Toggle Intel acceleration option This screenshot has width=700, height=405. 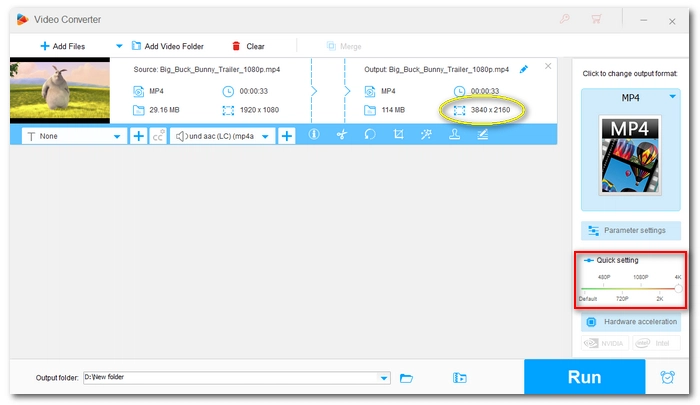(x=656, y=343)
